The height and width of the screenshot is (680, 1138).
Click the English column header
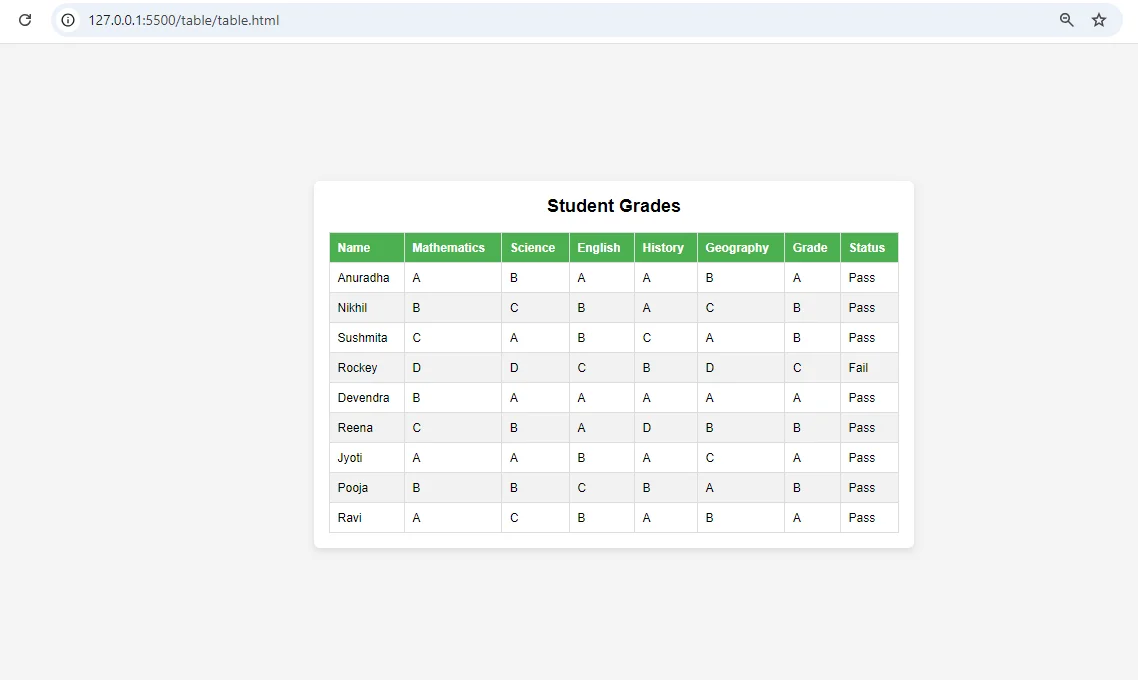599,247
